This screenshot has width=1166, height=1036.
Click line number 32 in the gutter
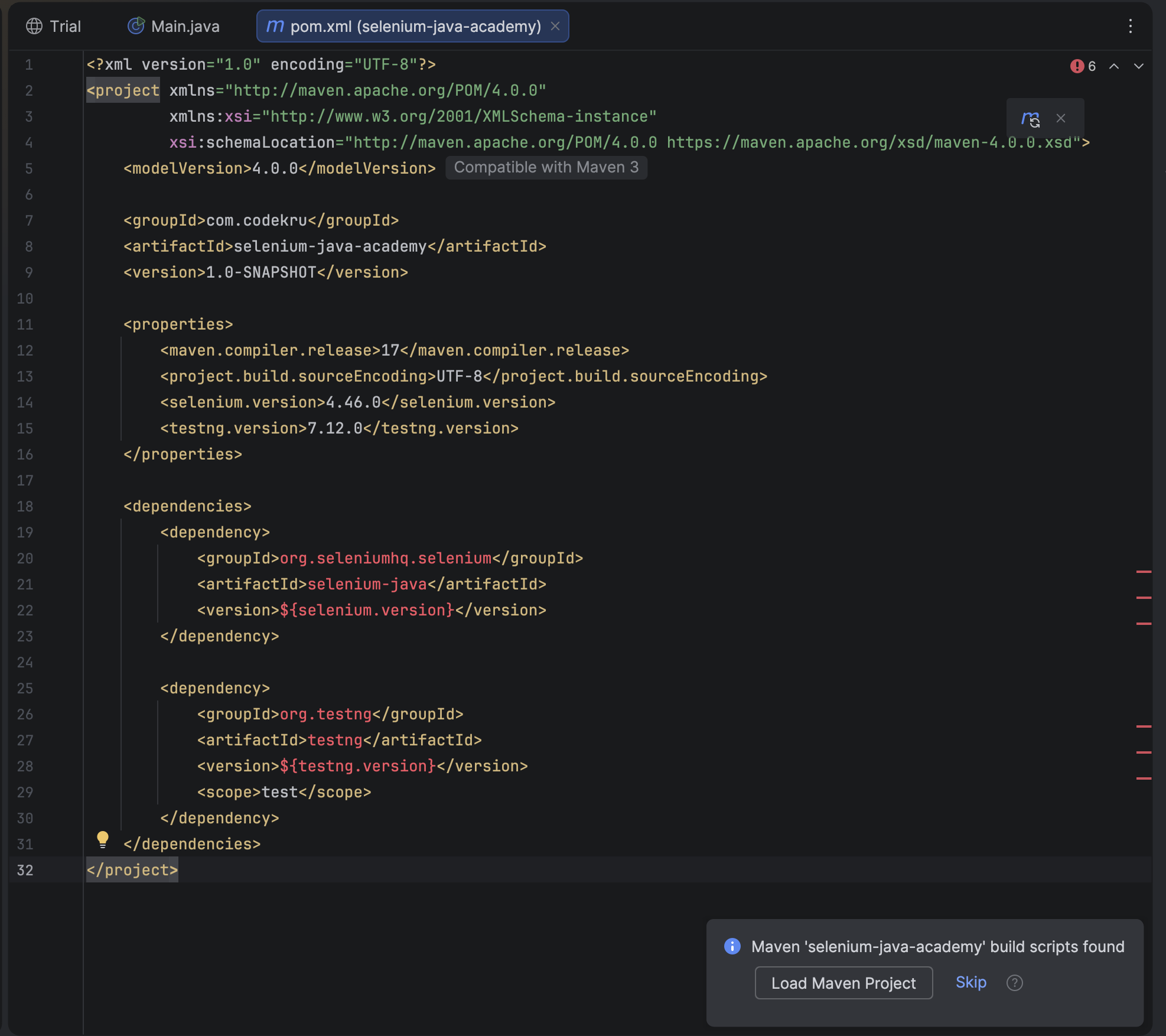(x=25, y=870)
